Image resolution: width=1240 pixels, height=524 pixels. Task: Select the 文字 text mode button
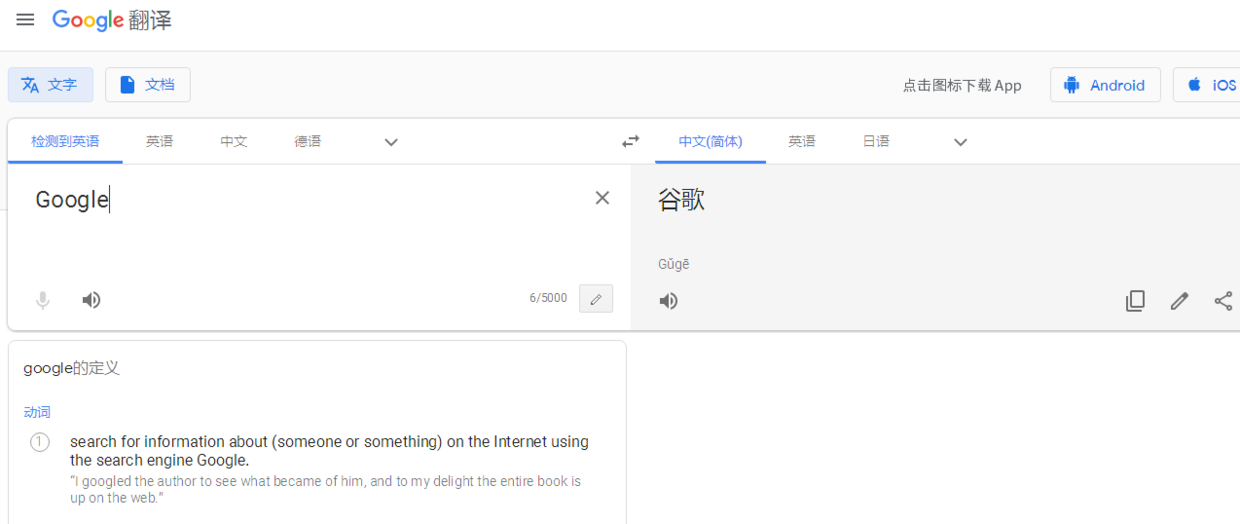pos(50,85)
